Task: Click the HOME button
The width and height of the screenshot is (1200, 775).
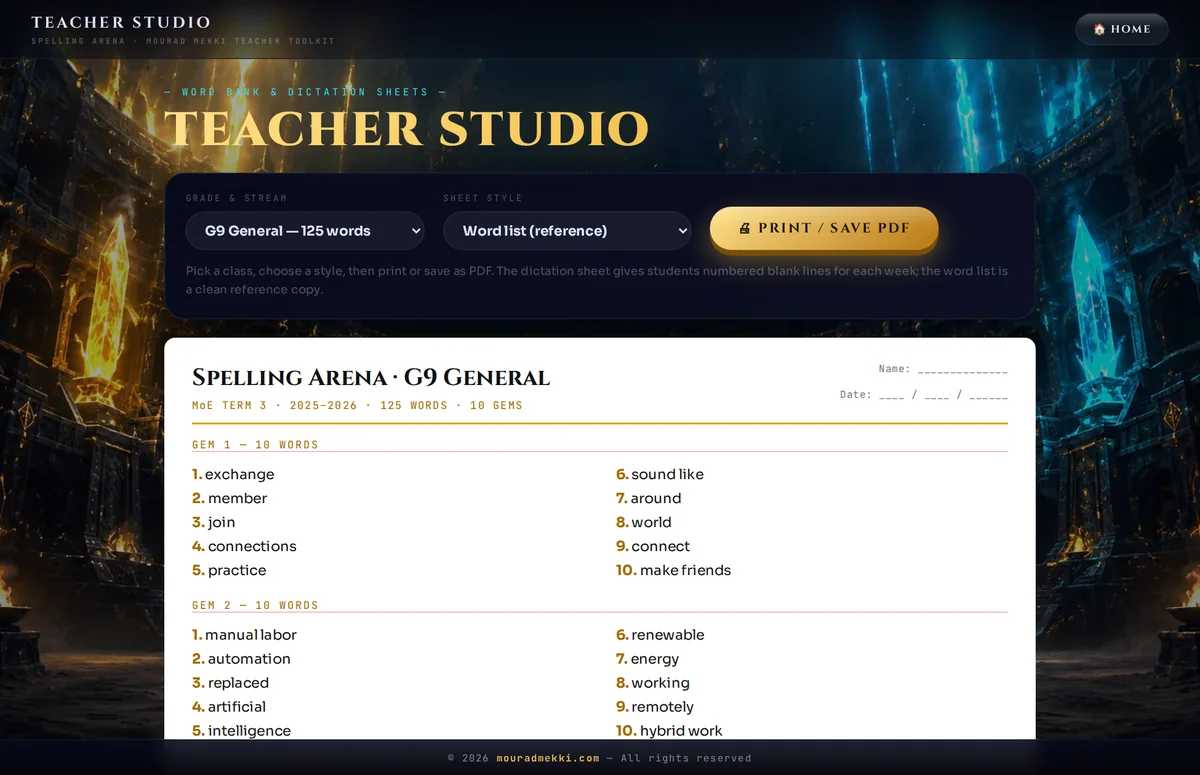Action: click(1121, 29)
